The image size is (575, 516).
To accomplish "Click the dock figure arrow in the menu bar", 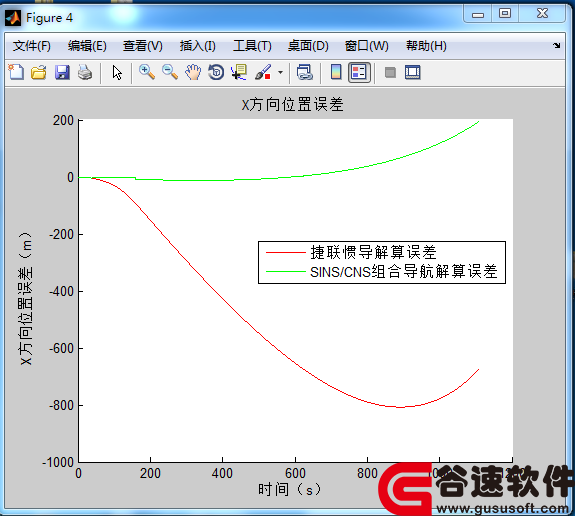I will pos(557,45).
